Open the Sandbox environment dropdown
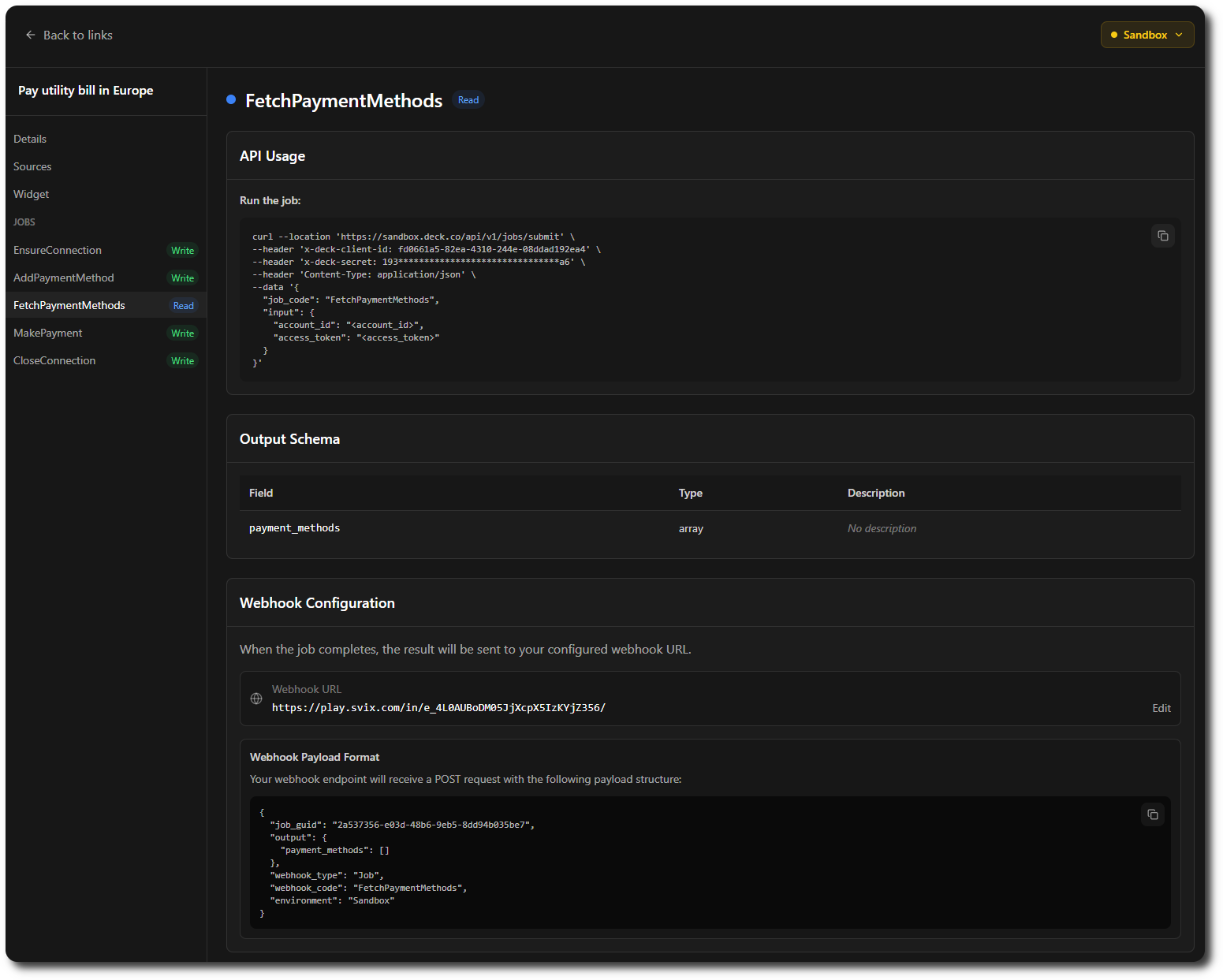 tap(1147, 35)
